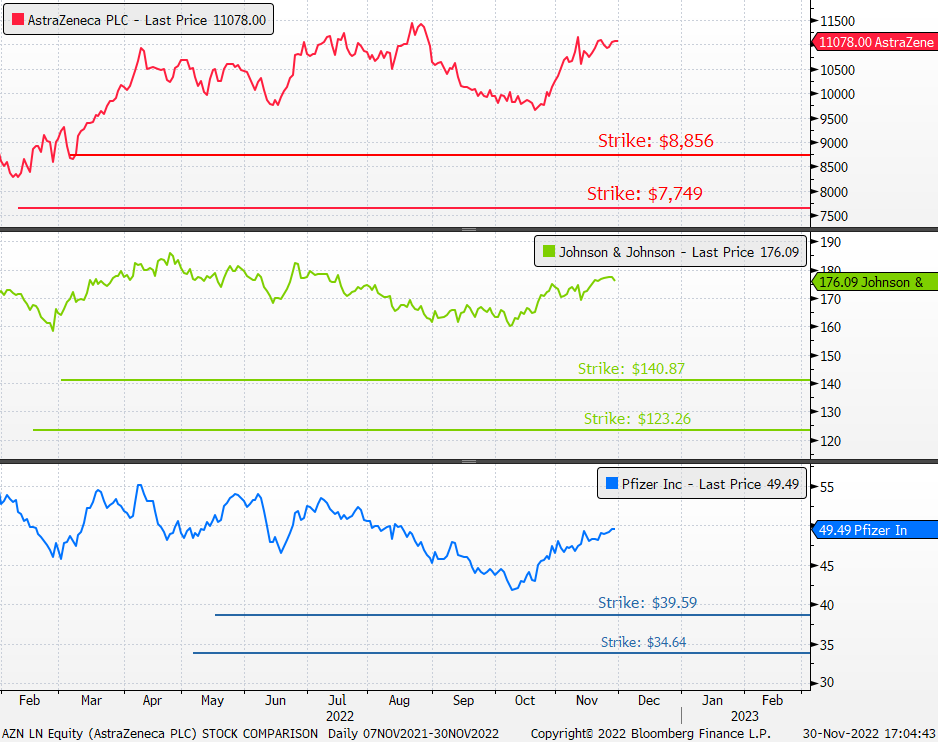Viewport: 938px width, 742px height.
Task: Click the 7500 value on AstraZeneca price axis
Action: 834,216
